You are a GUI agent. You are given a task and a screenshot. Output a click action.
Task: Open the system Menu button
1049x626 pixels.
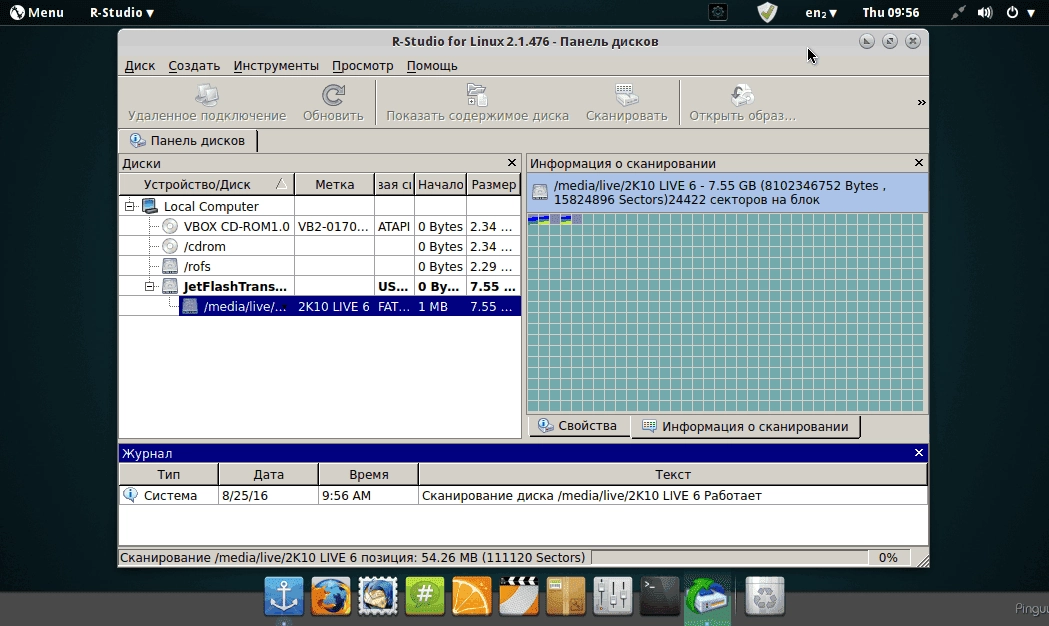pos(37,12)
